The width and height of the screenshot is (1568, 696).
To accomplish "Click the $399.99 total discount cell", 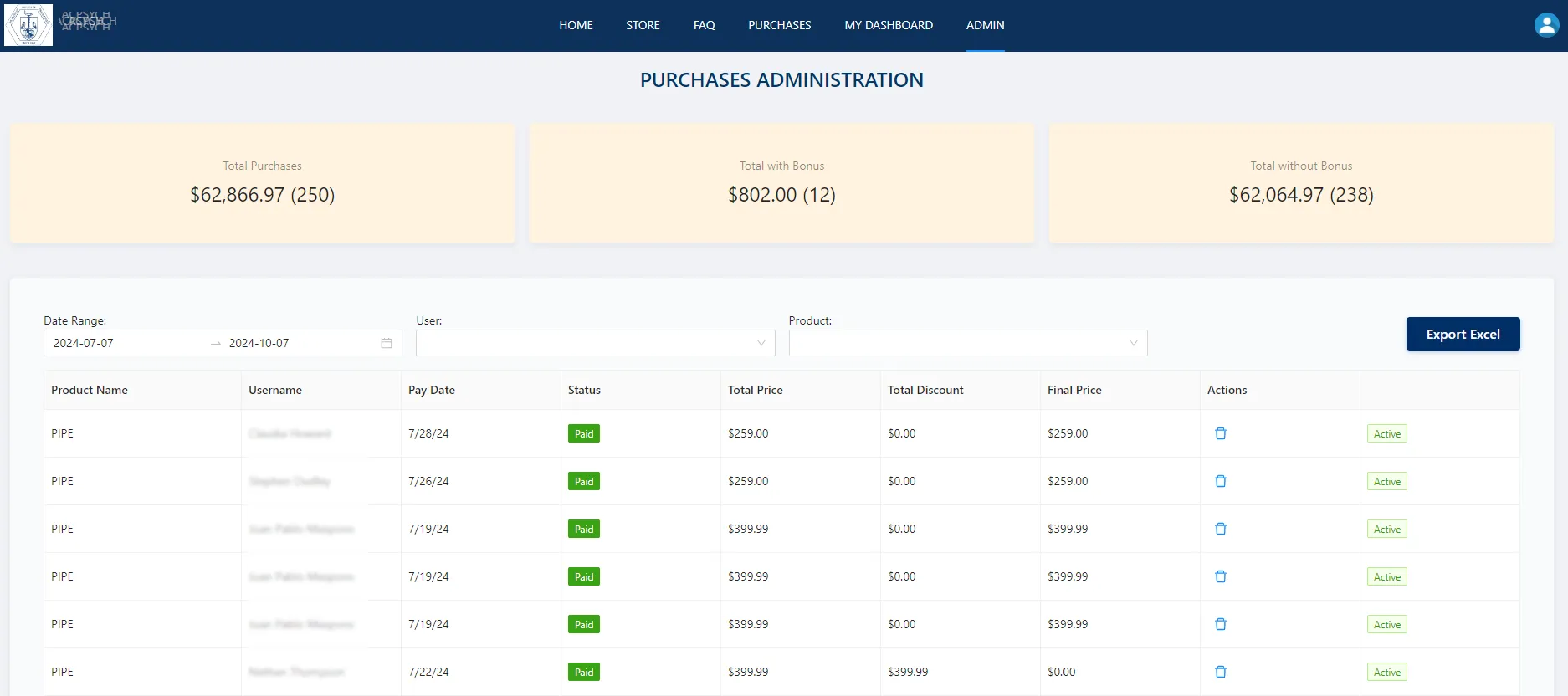I will pyautogui.click(x=961, y=672).
